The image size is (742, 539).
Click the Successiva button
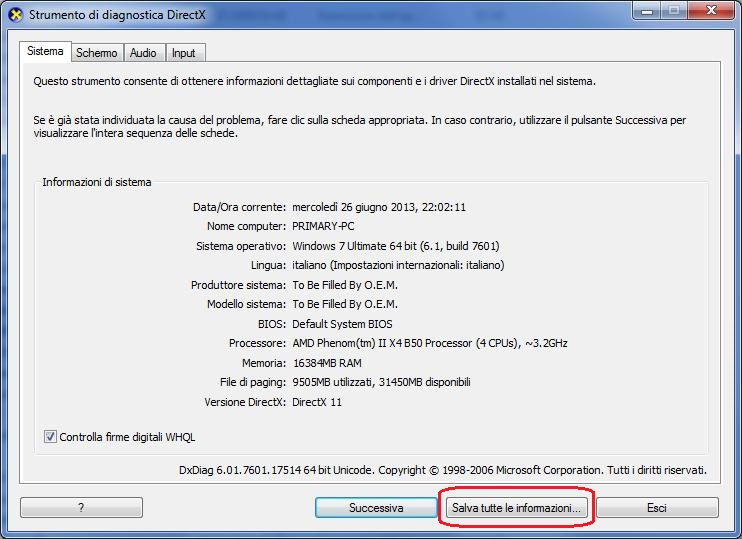coord(376,507)
